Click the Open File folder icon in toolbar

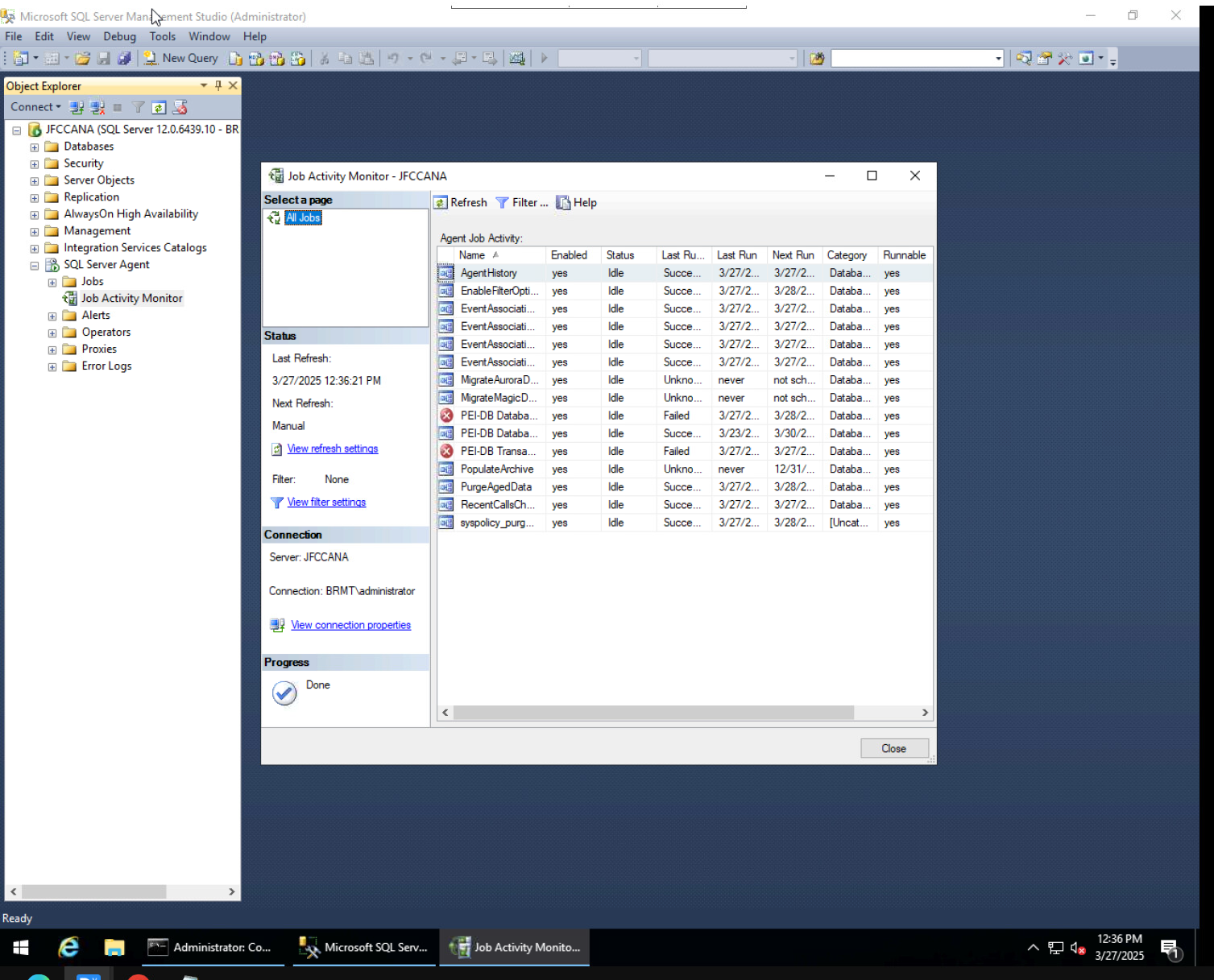[x=82, y=58]
